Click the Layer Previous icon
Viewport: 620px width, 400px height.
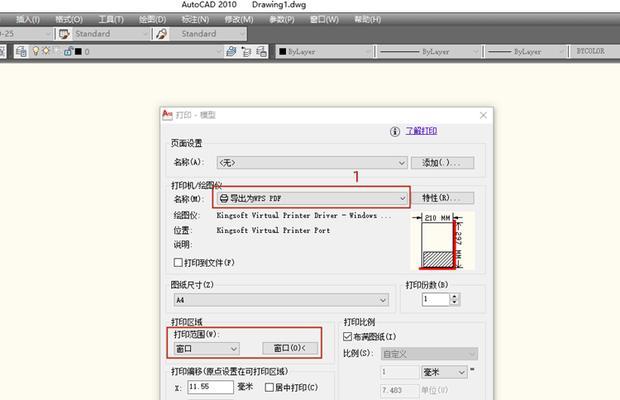tap(246, 51)
